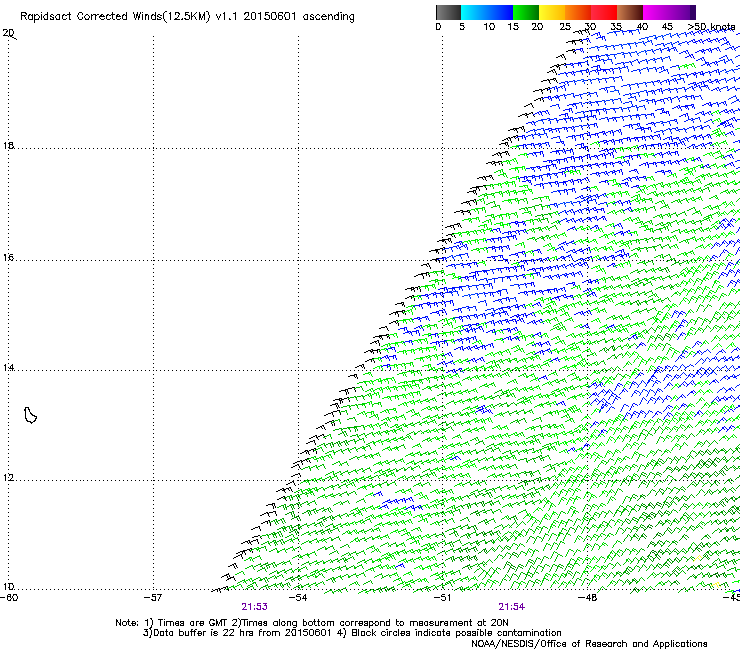The image size is (740, 650).
Task: Click the longitude label '-54' on bottom axis
Action: coord(298,598)
